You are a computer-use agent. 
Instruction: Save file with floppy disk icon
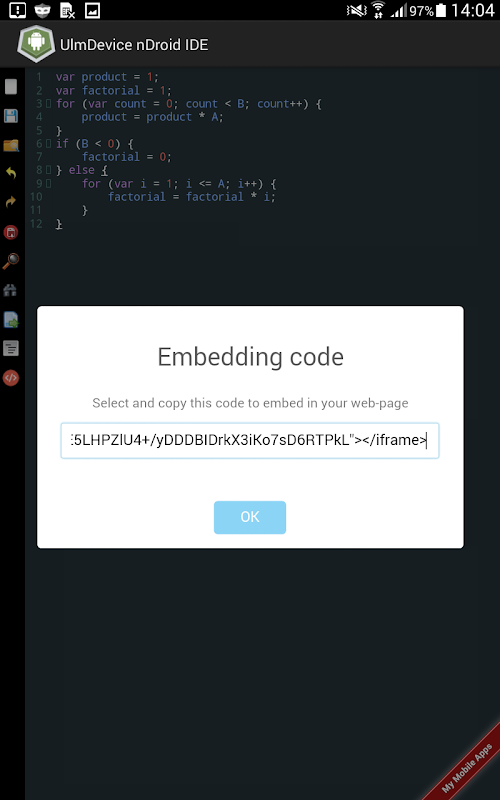click(11, 116)
